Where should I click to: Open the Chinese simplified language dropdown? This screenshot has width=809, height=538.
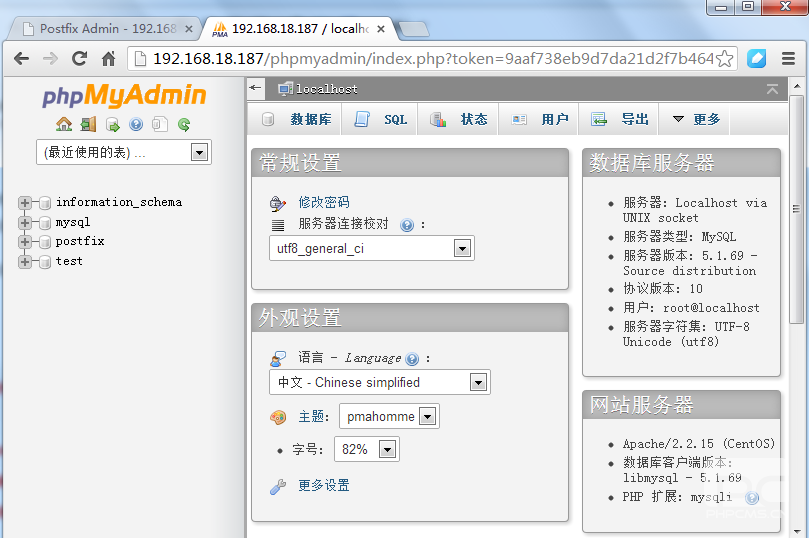[x=380, y=382]
